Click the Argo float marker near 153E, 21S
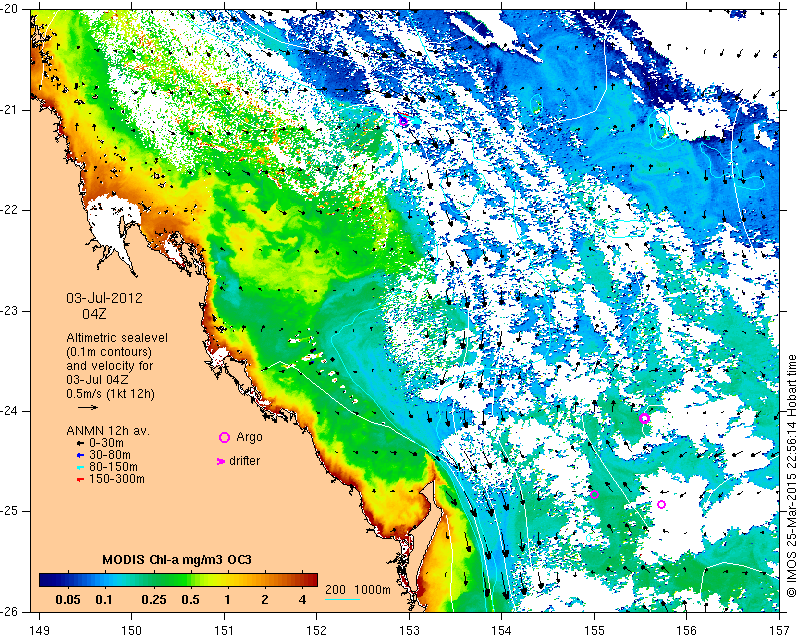 click(404, 121)
